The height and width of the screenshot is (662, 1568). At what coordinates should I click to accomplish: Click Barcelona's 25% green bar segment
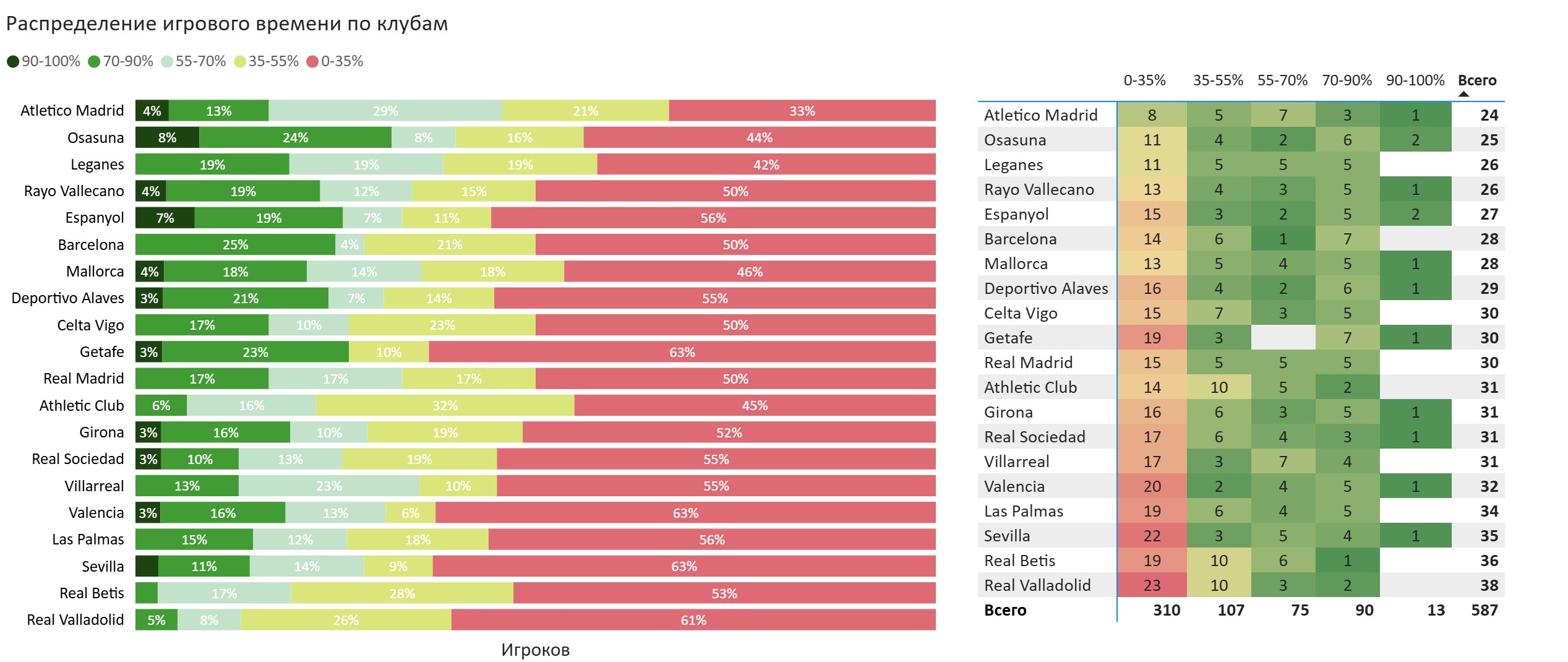pos(235,244)
